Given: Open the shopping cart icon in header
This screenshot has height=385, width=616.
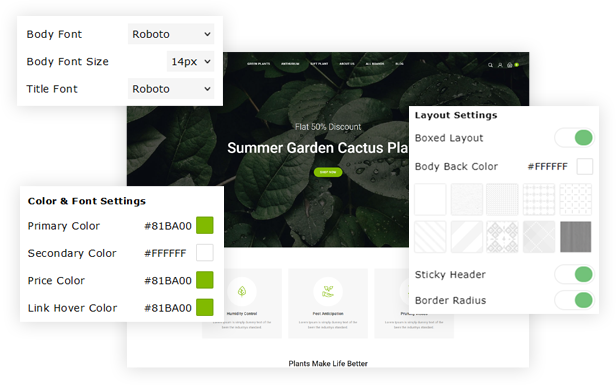Looking at the screenshot, I should (x=510, y=65).
